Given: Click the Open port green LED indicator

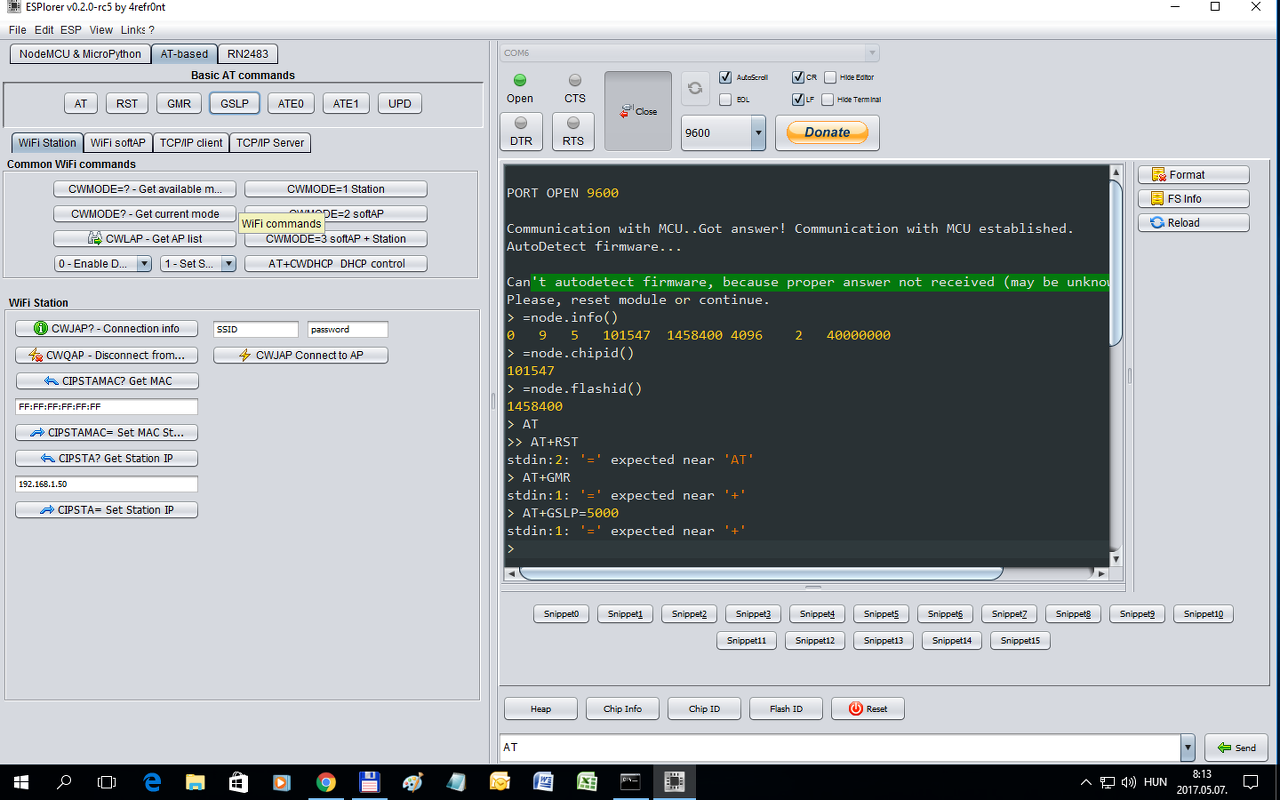Looking at the screenshot, I should 520,80.
